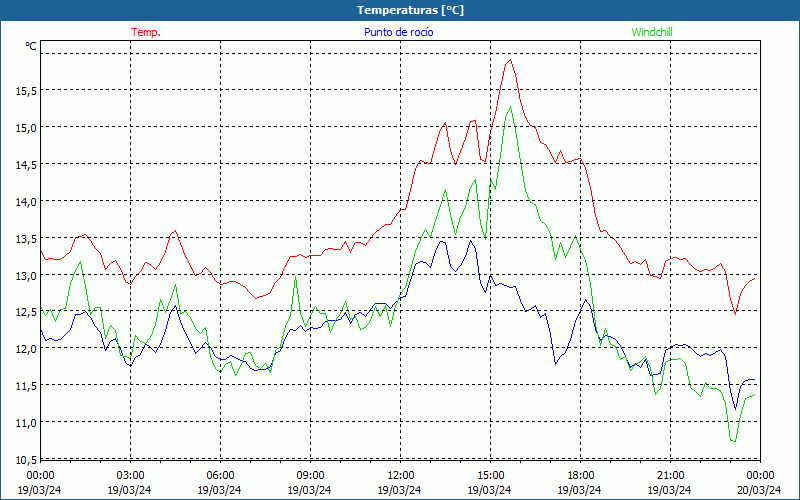Click the 12:00 time axis label

click(x=399, y=476)
